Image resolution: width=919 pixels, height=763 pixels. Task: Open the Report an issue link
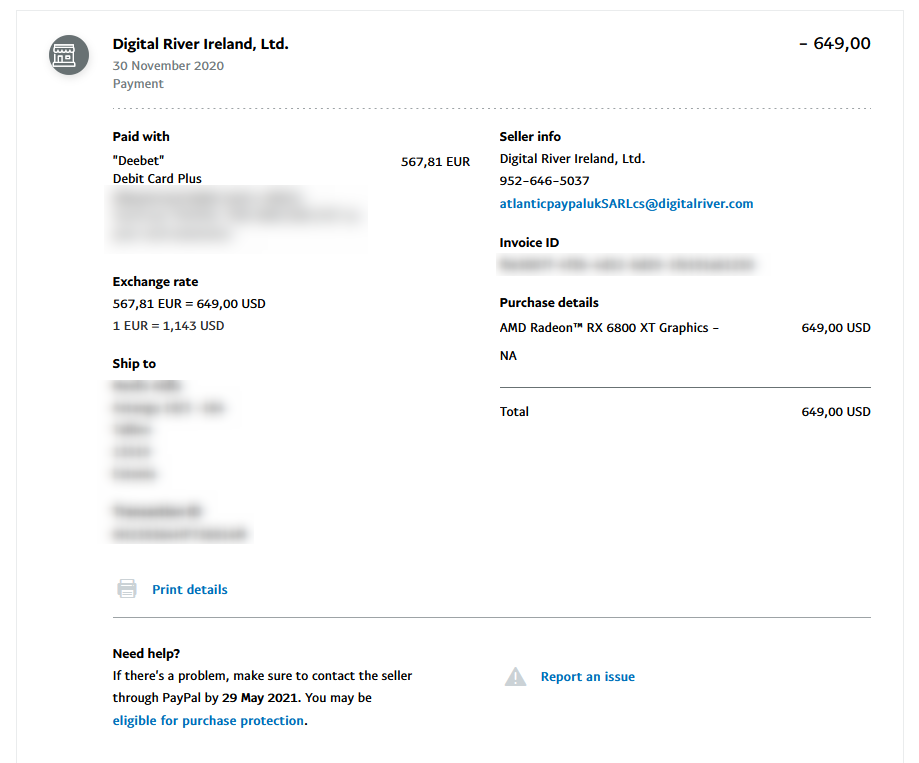587,676
